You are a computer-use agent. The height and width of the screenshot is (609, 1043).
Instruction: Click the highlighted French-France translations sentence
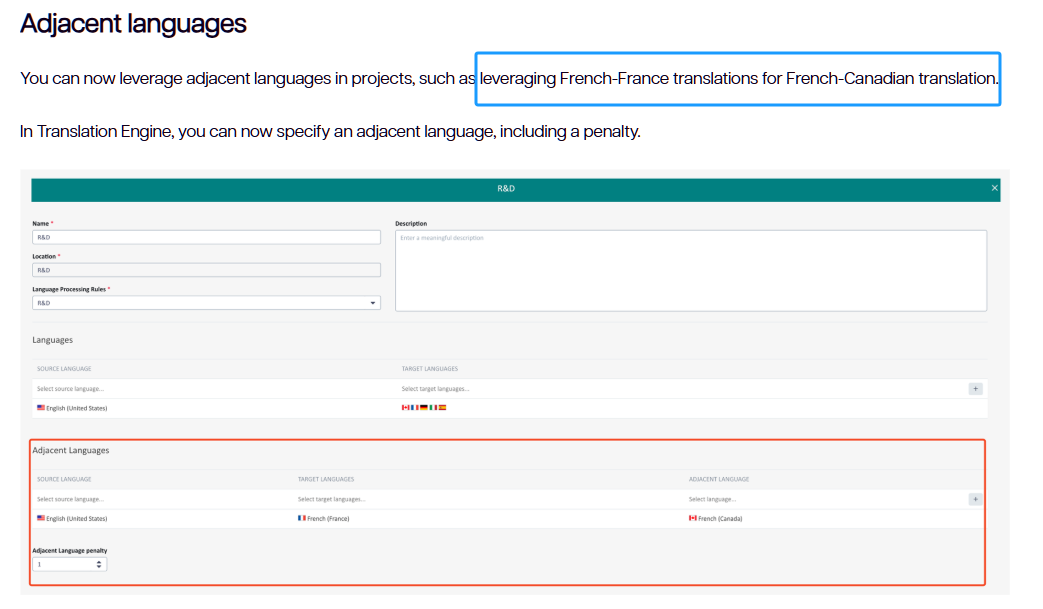[x=738, y=79]
